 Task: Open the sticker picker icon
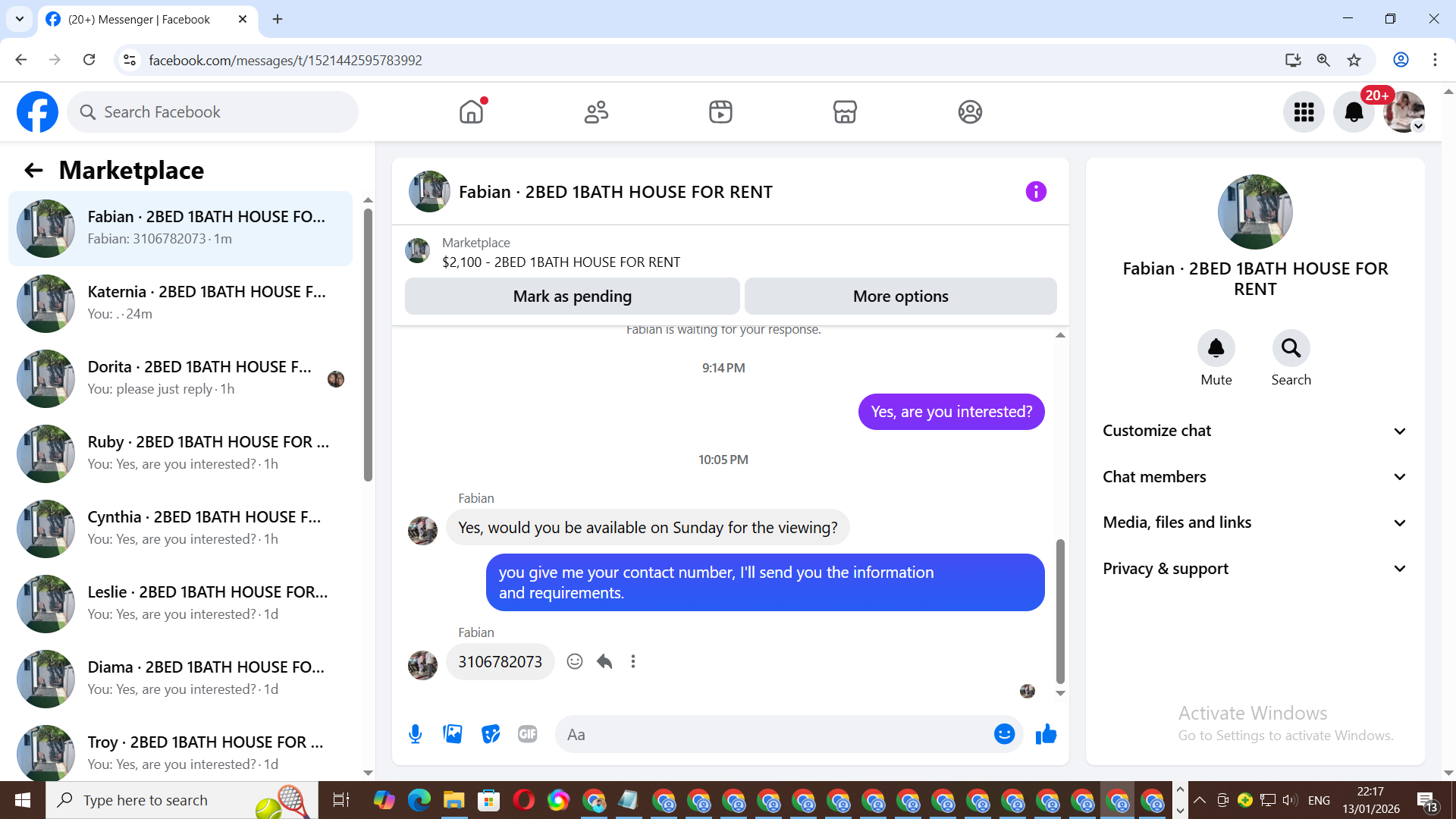pyautogui.click(x=491, y=734)
